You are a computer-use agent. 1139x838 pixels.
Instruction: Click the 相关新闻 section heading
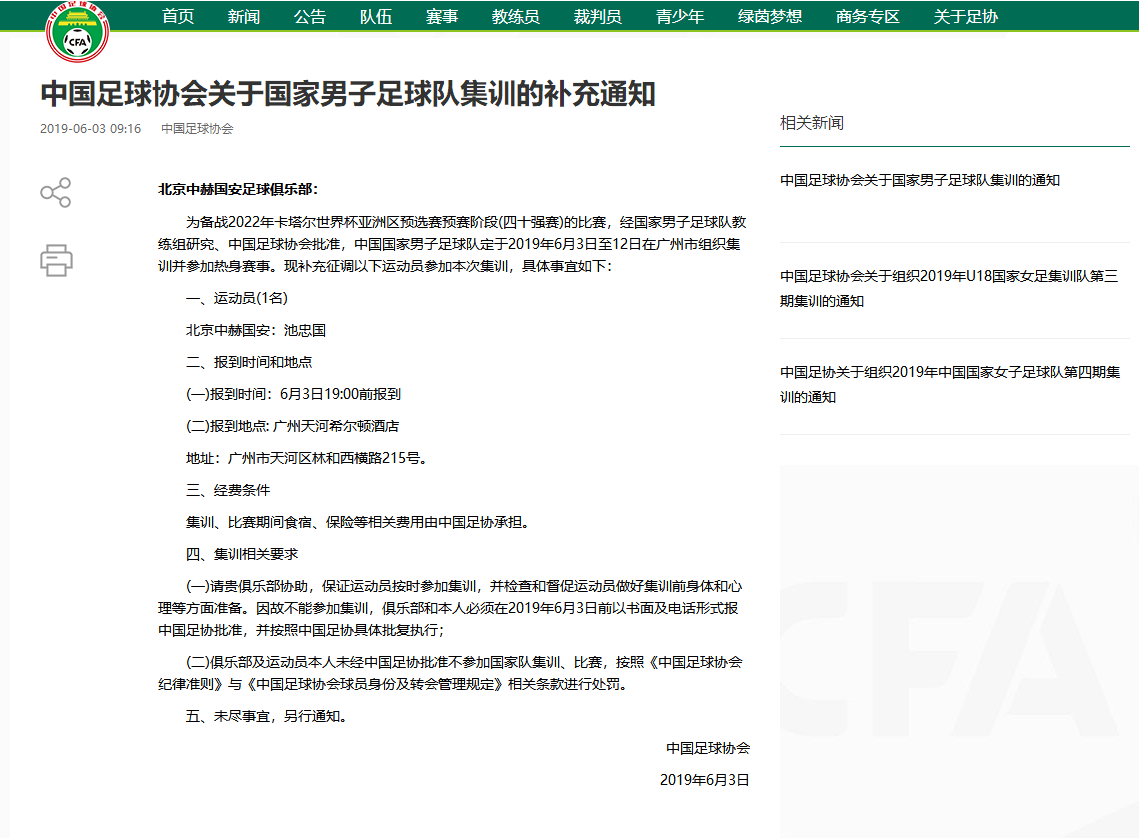[x=812, y=123]
